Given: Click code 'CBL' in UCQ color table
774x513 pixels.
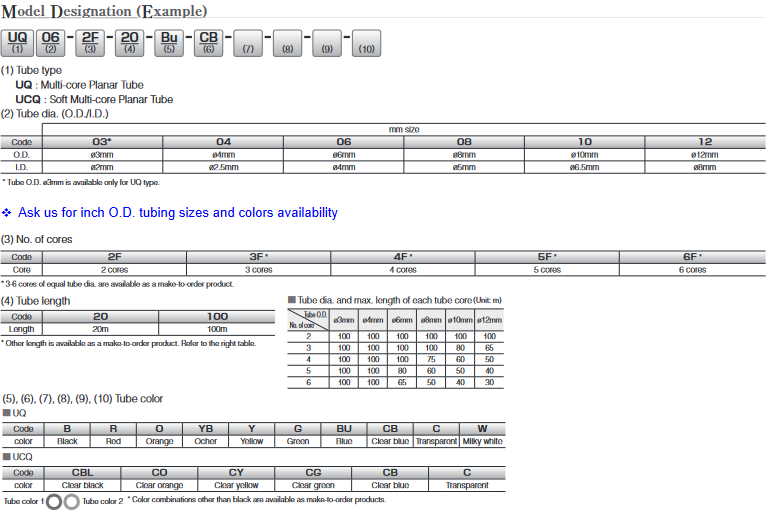Looking at the screenshot, I should [82, 473].
